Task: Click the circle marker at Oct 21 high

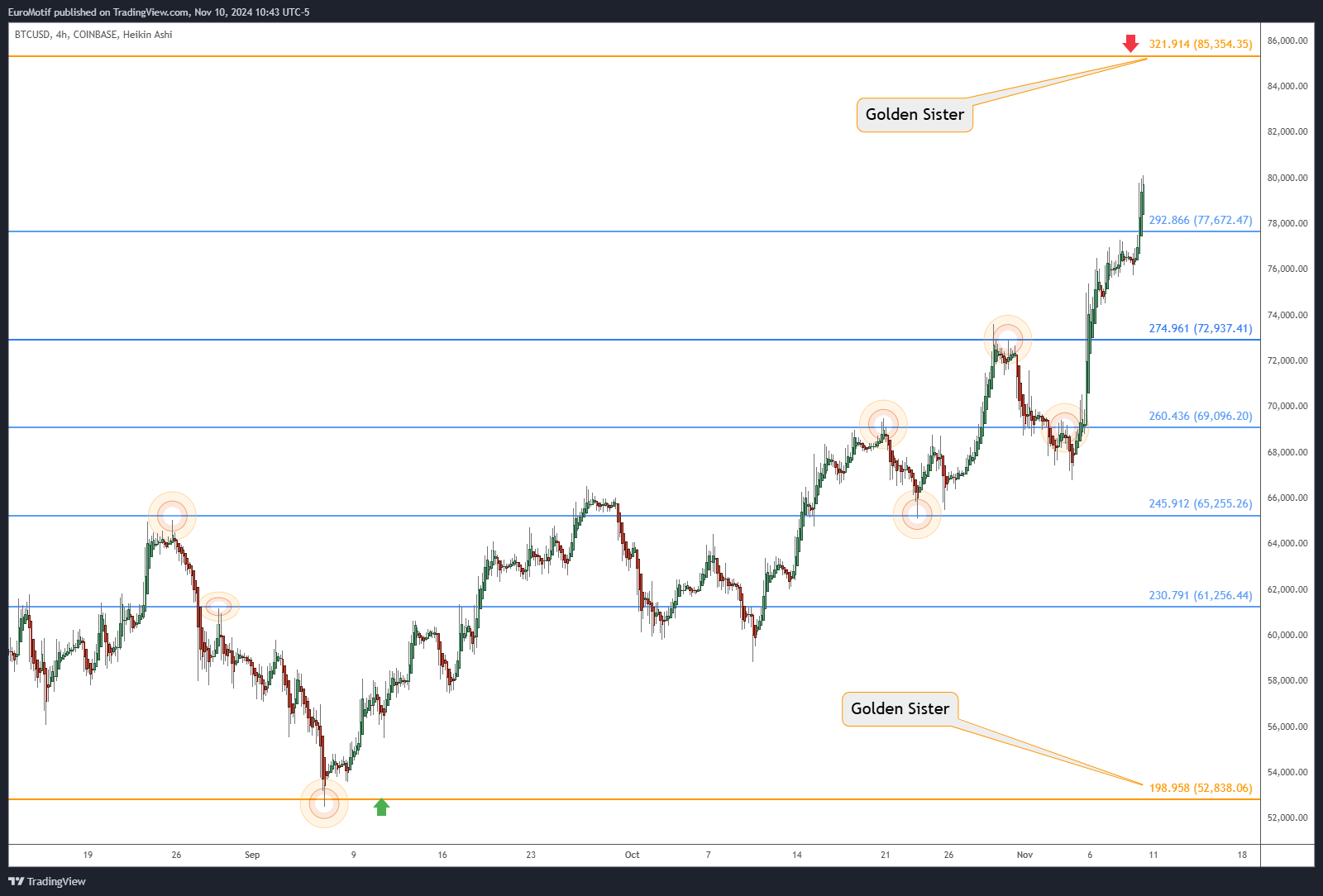Action: [x=883, y=423]
